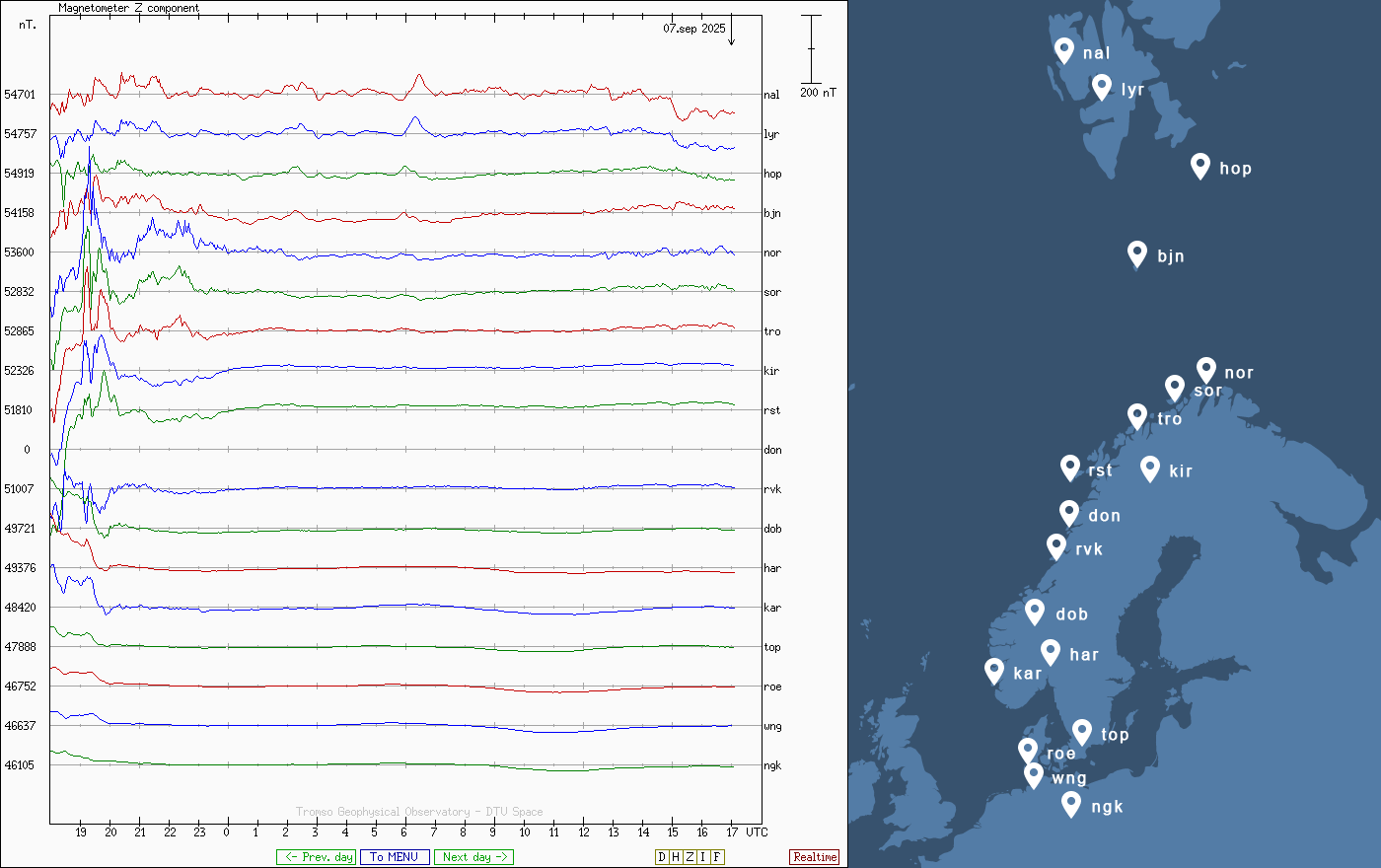Click the tro station pin
Image resolution: width=1381 pixels, height=868 pixels.
pyautogui.click(x=1137, y=416)
